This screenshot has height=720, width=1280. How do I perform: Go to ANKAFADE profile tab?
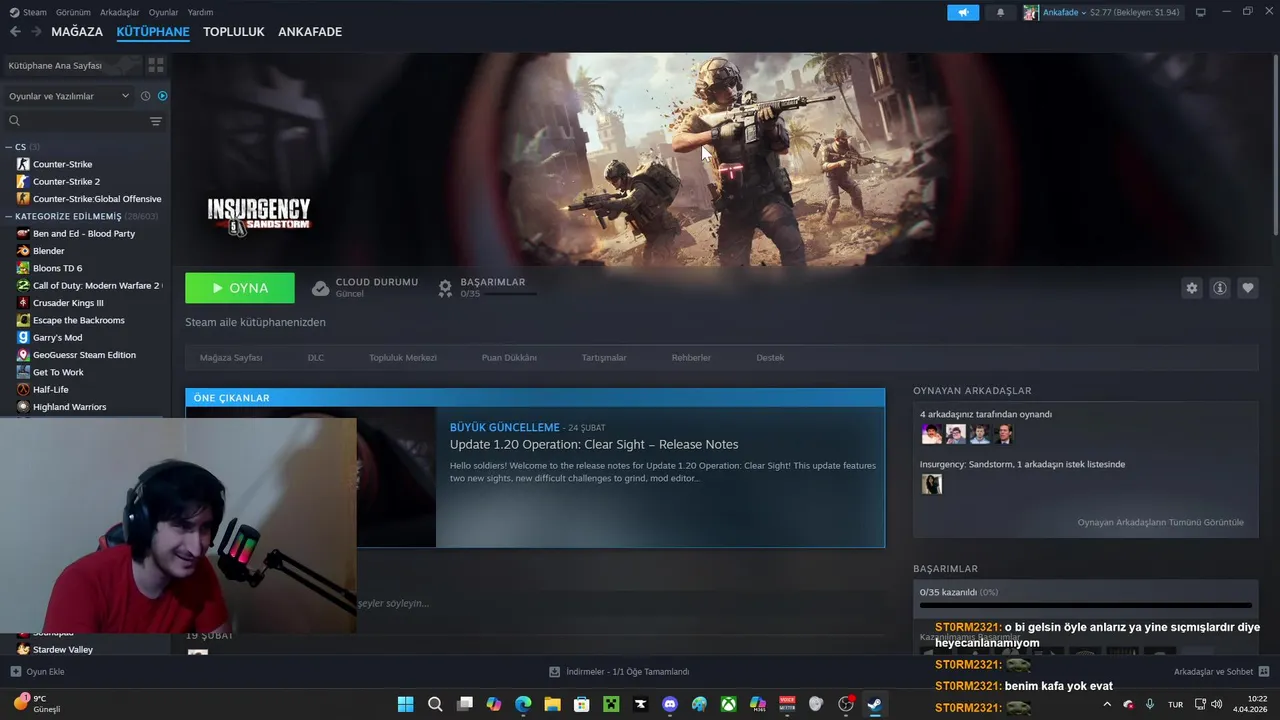tap(310, 32)
